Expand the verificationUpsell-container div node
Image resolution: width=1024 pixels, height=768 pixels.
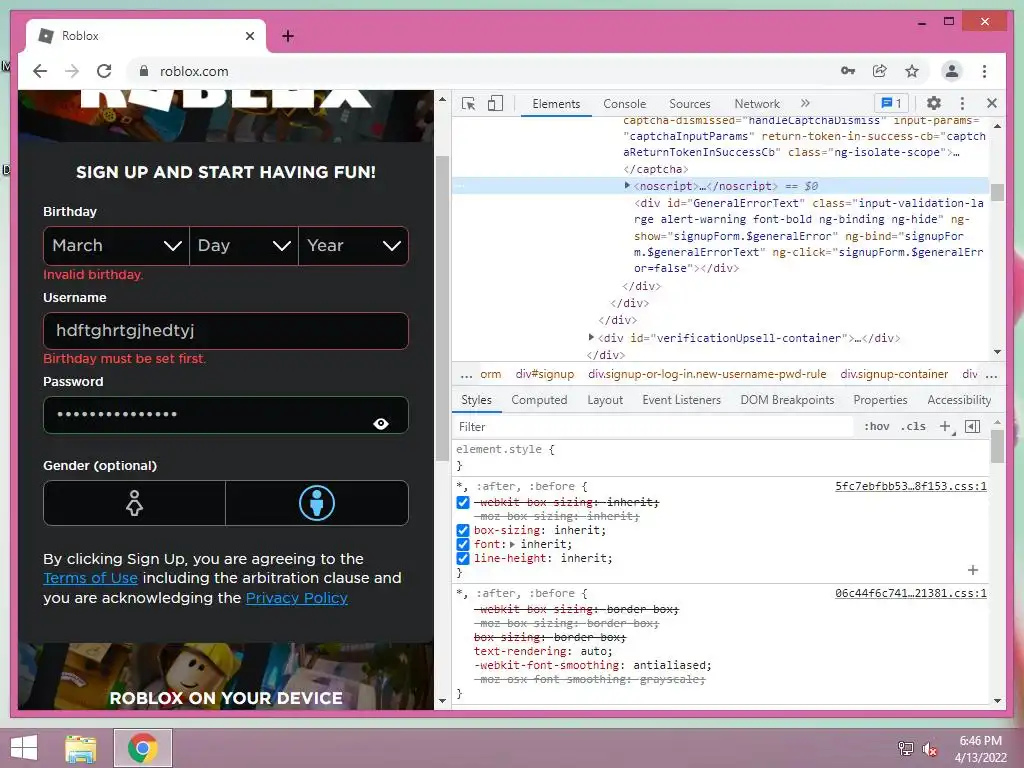[591, 338]
